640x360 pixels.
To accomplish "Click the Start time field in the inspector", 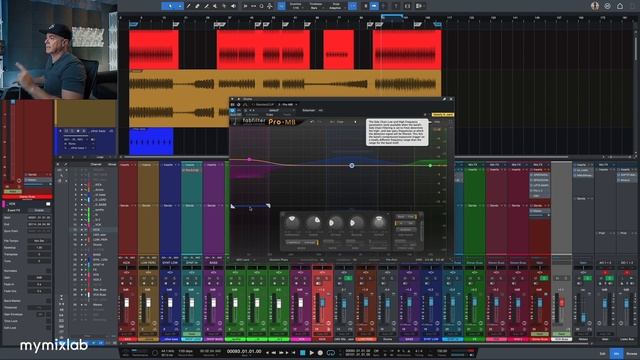I will pyautogui.click(x=39, y=218).
